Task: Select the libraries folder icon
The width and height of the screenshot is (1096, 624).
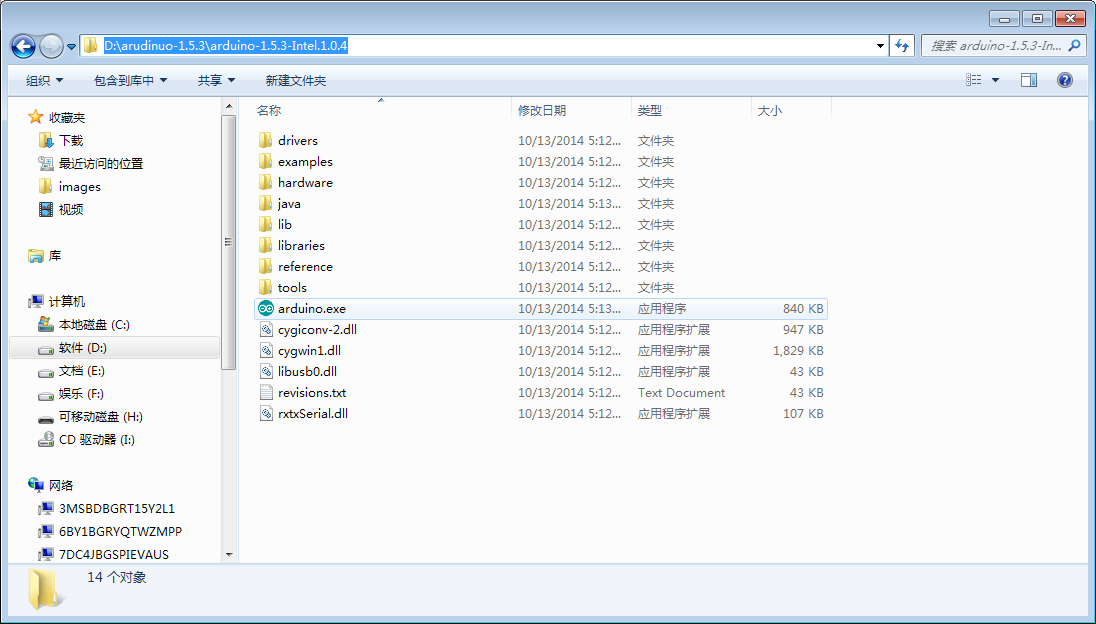Action: coord(266,245)
